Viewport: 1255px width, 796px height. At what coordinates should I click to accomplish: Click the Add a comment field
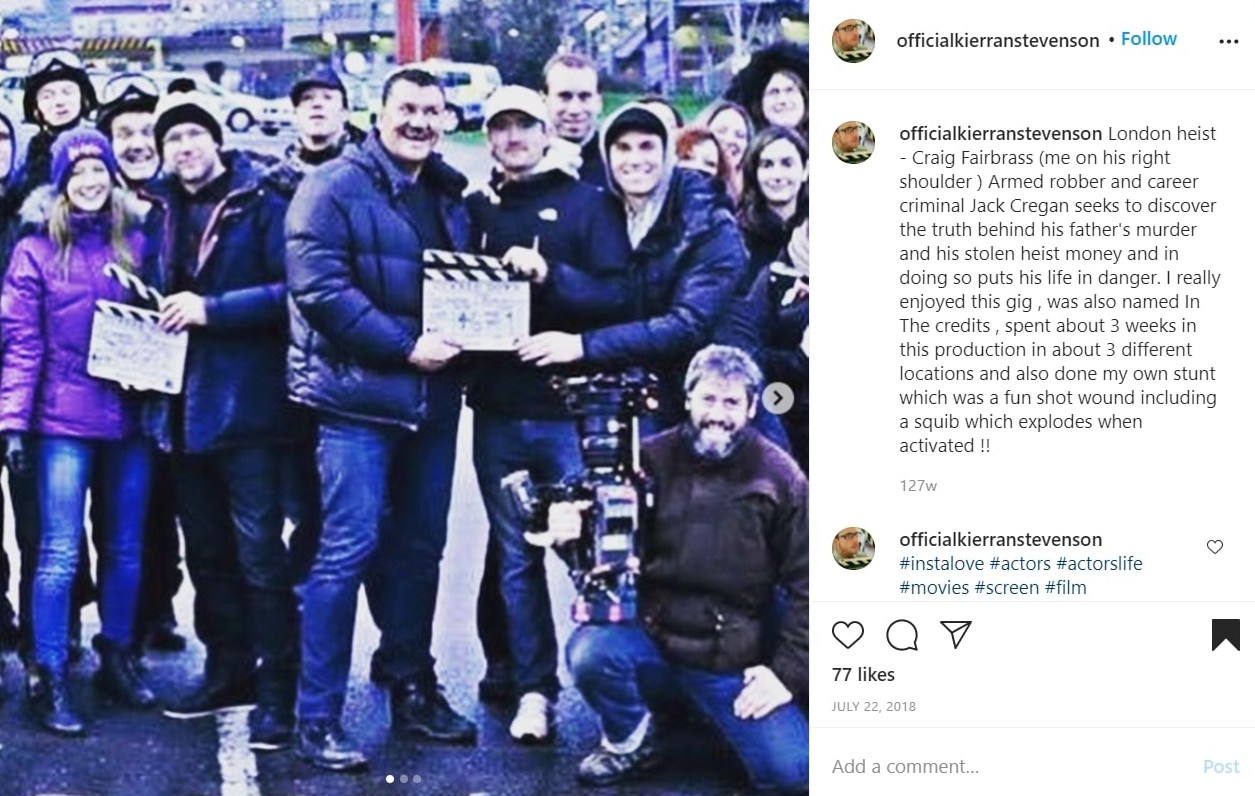coord(1010,767)
